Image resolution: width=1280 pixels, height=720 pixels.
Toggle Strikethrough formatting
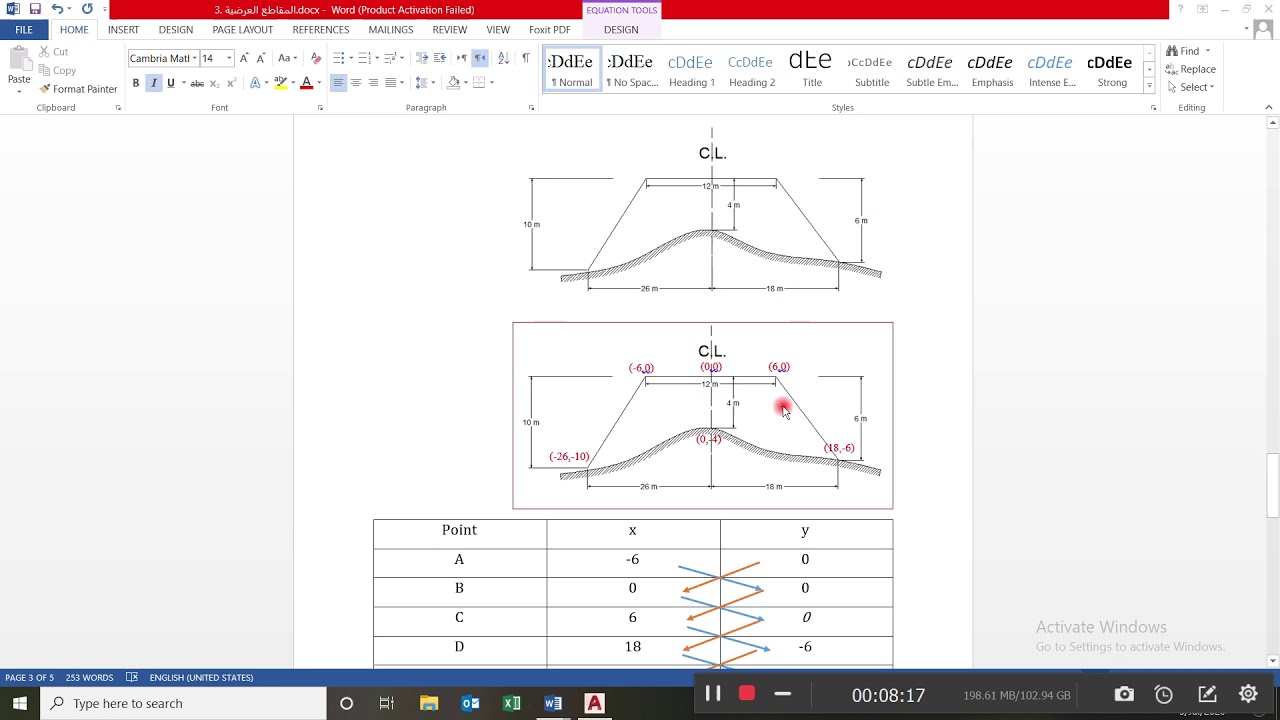tap(197, 83)
